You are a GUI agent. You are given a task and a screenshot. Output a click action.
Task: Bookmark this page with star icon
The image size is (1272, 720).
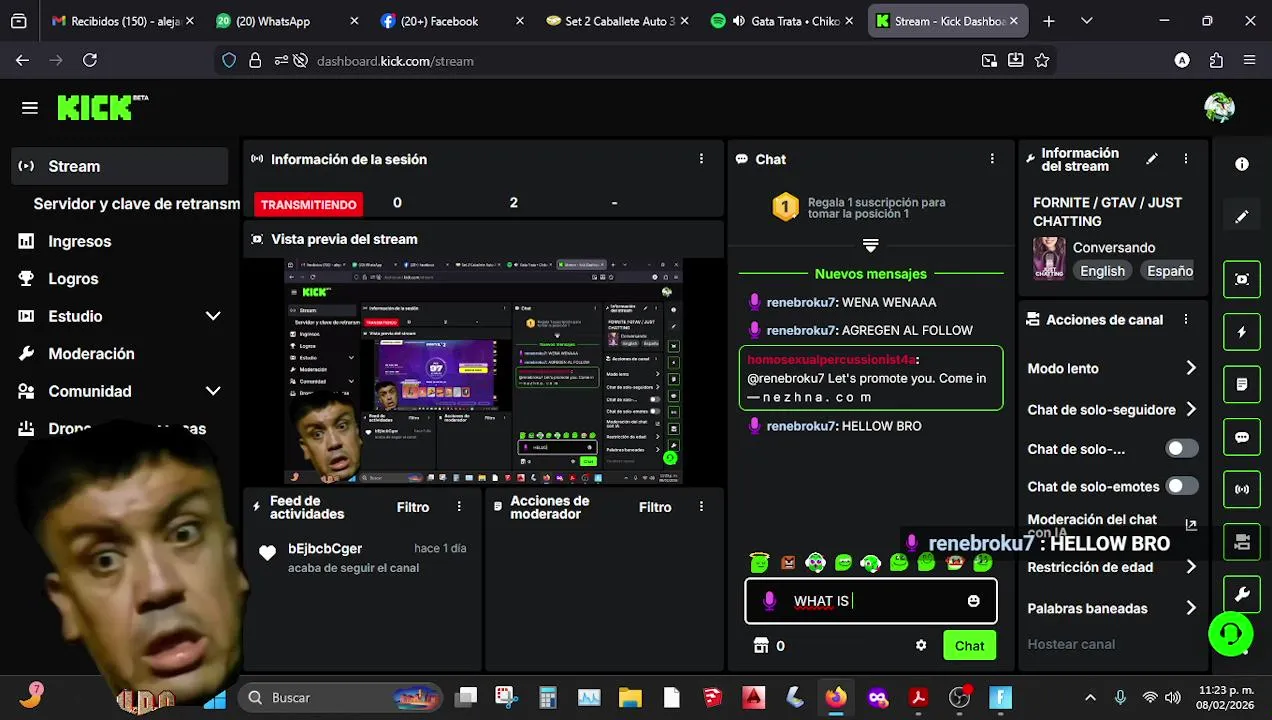click(x=1042, y=61)
